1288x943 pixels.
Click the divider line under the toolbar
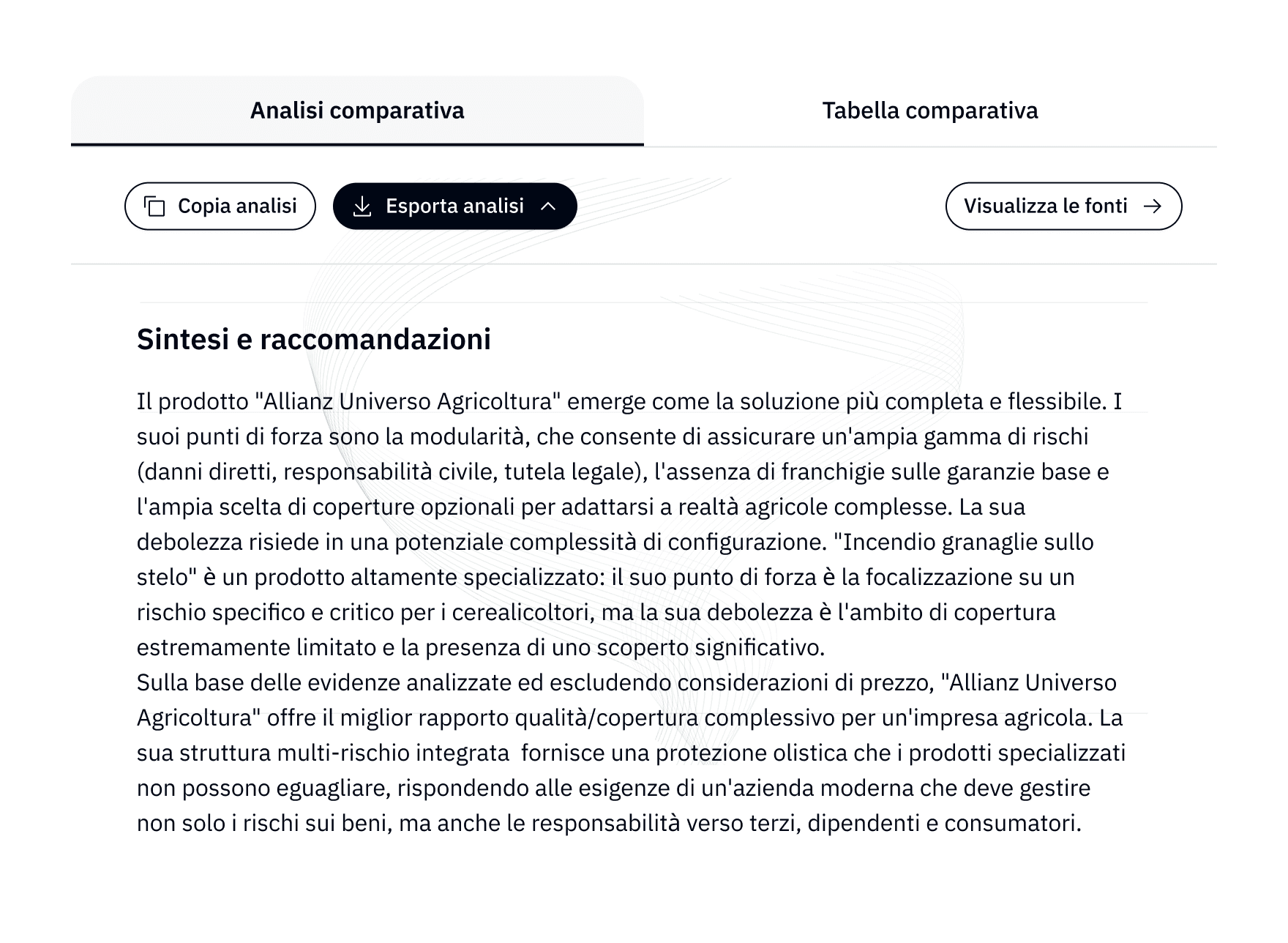click(x=644, y=264)
